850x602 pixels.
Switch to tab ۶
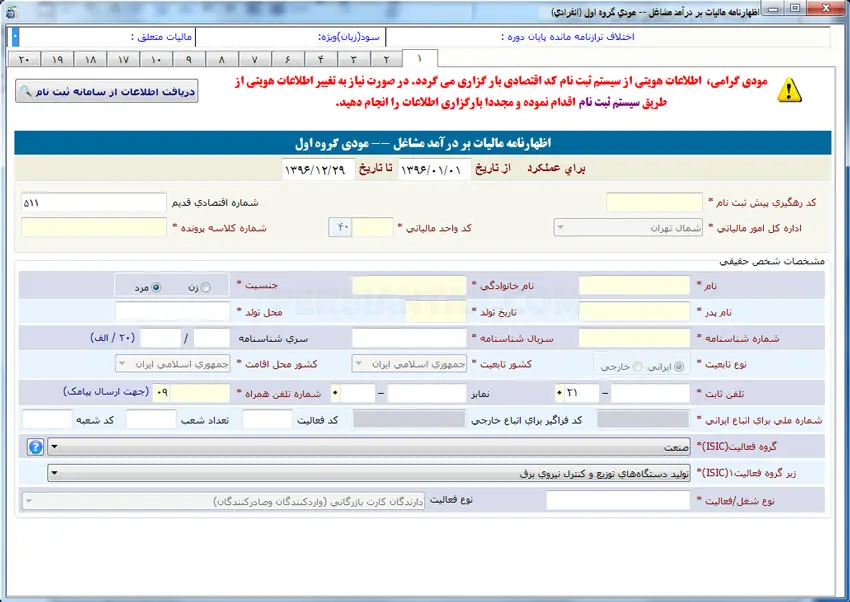tap(287, 59)
